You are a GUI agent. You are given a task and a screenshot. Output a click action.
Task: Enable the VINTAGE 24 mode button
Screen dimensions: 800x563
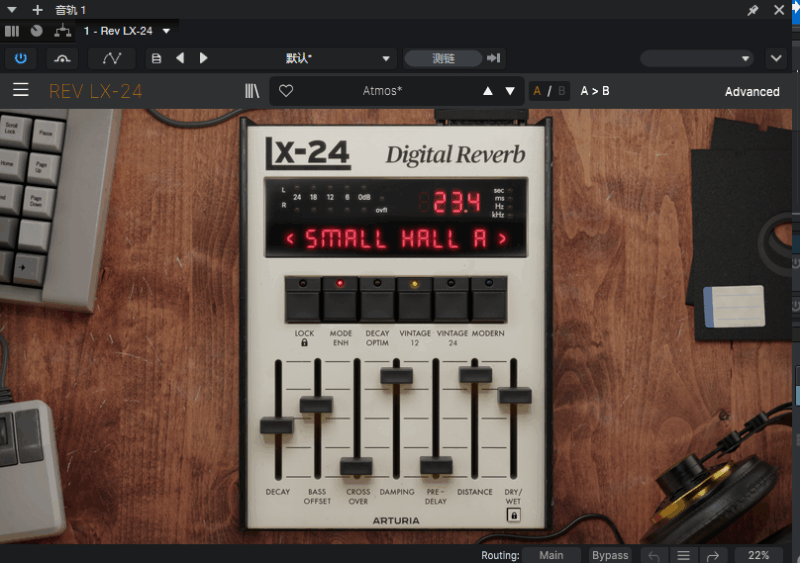click(x=452, y=300)
